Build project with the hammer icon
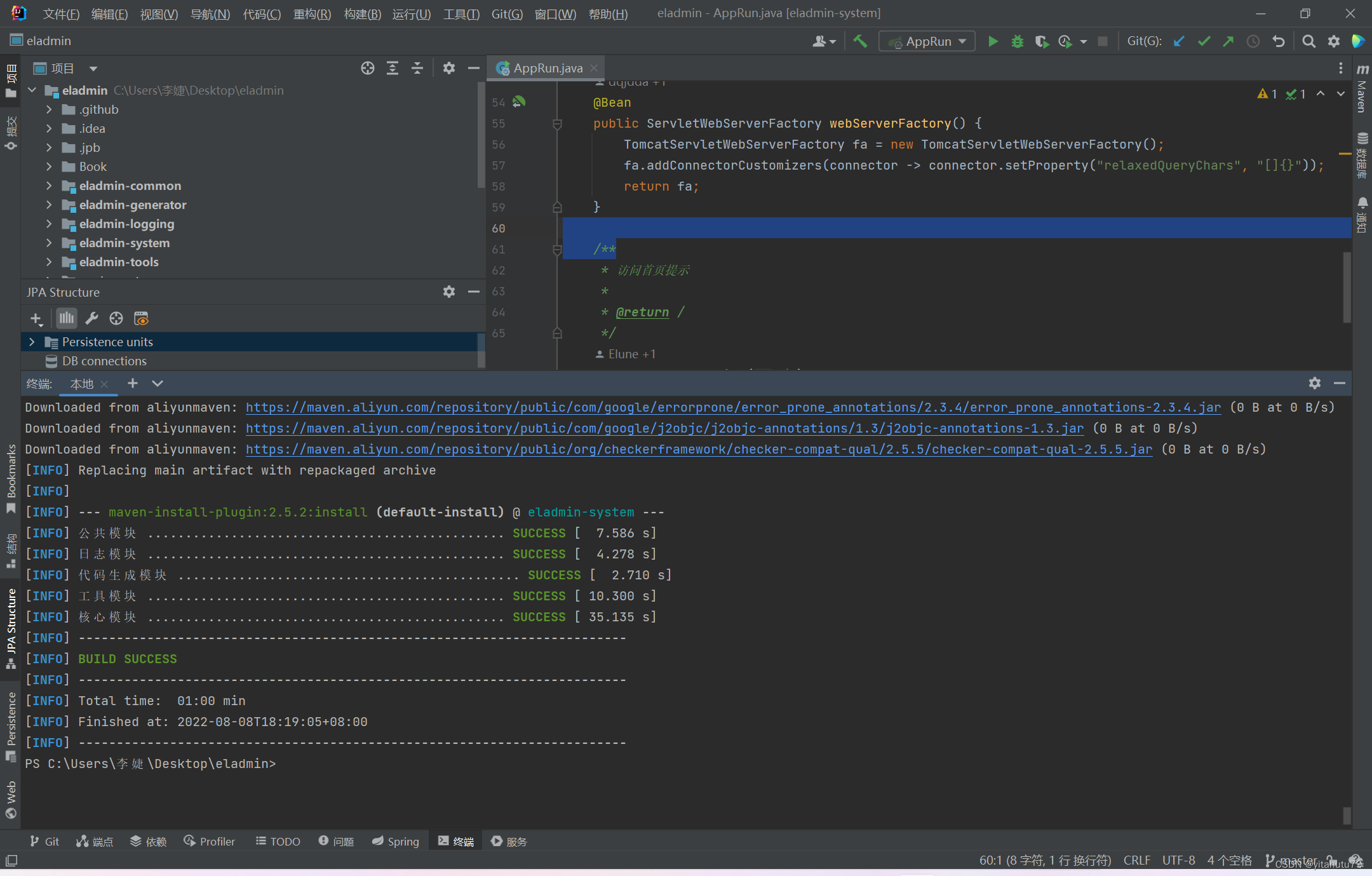Screen dimensions: 1372x876 click(860, 41)
